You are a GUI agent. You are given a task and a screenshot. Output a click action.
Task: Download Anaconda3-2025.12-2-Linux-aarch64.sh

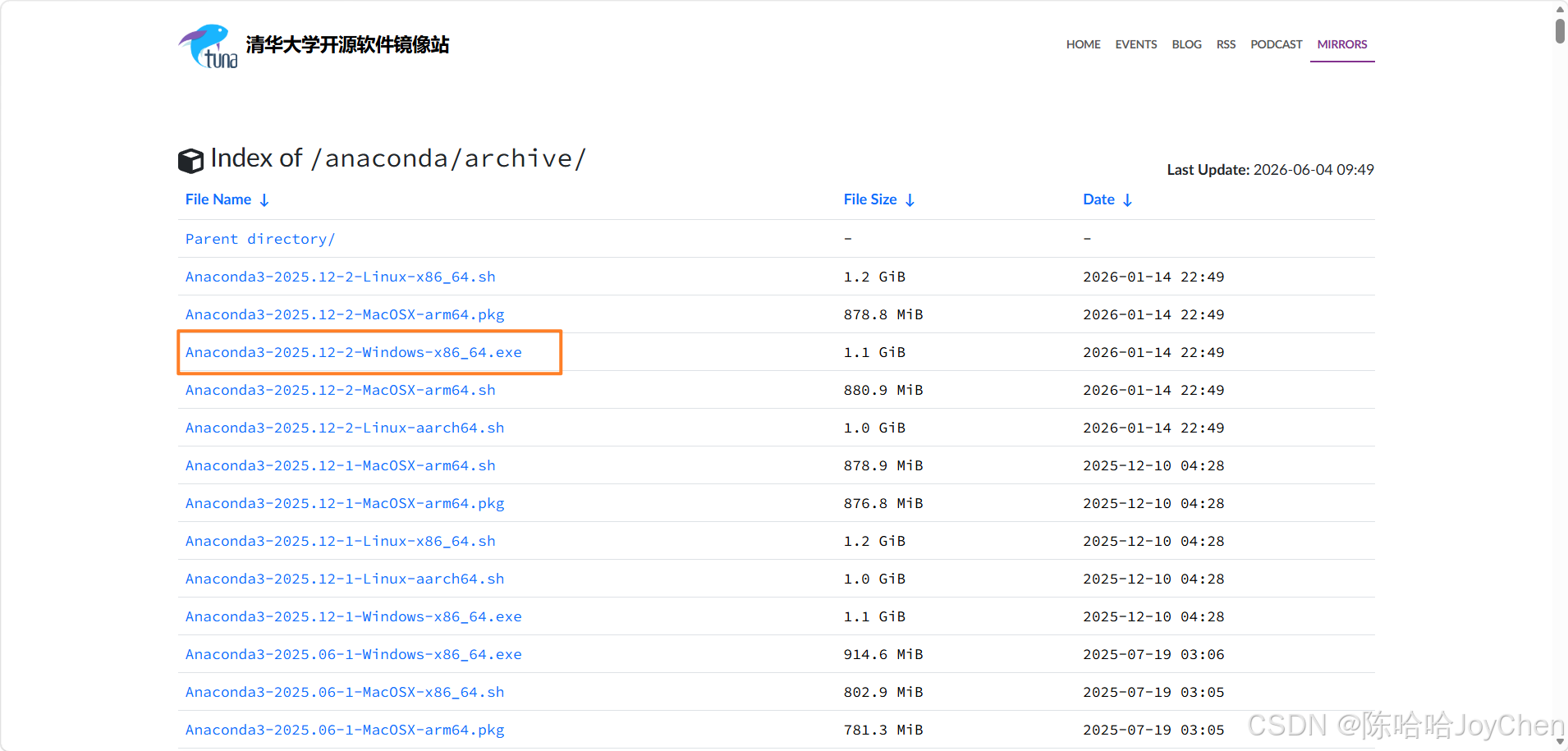345,428
